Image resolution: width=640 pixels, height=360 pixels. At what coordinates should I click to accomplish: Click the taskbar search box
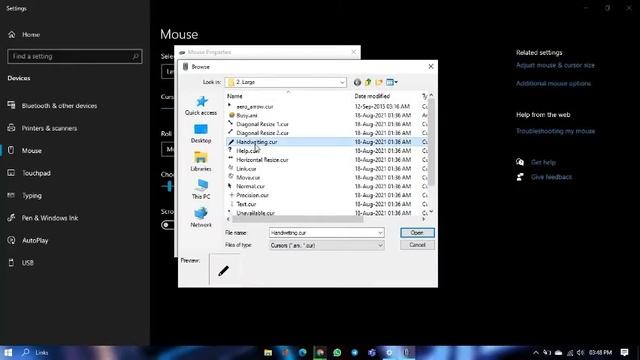click(x=37, y=352)
